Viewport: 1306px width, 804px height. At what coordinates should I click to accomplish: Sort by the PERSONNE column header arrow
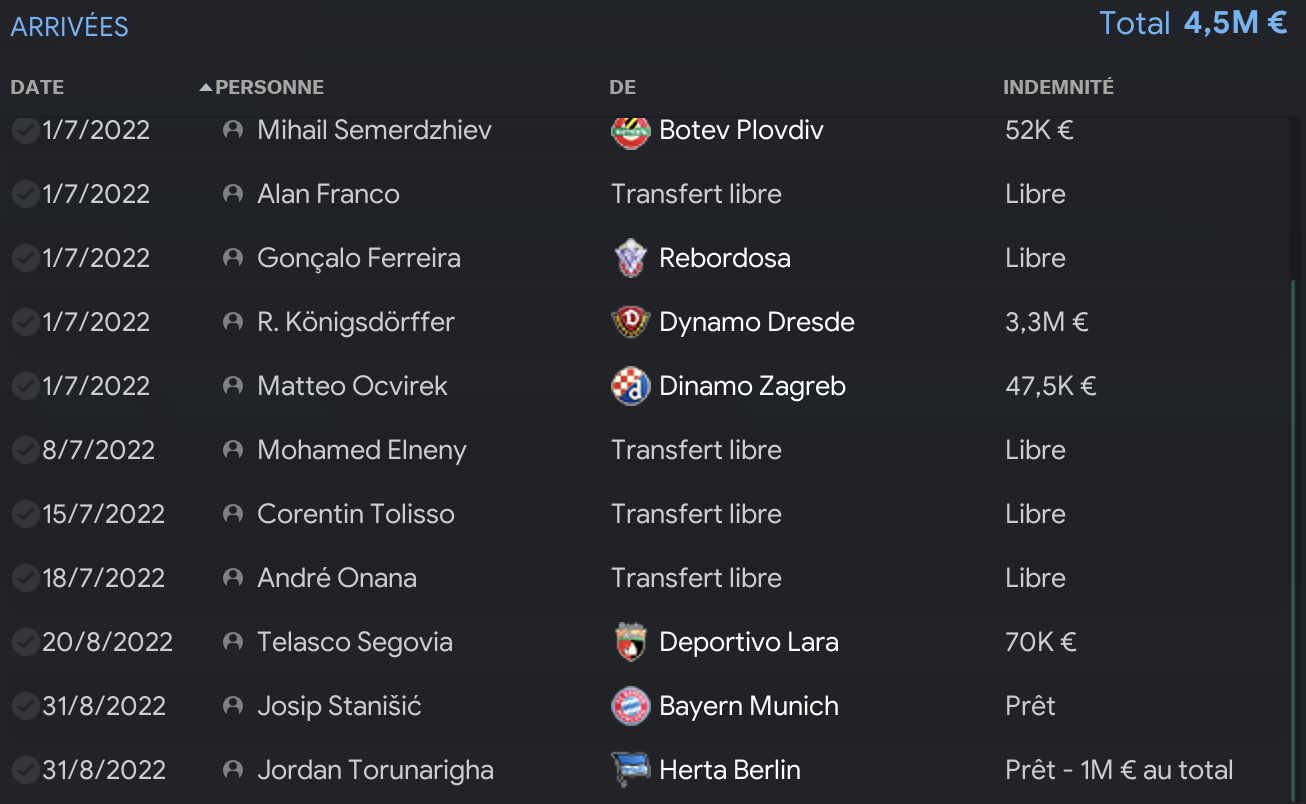pyautogui.click(x=206, y=88)
